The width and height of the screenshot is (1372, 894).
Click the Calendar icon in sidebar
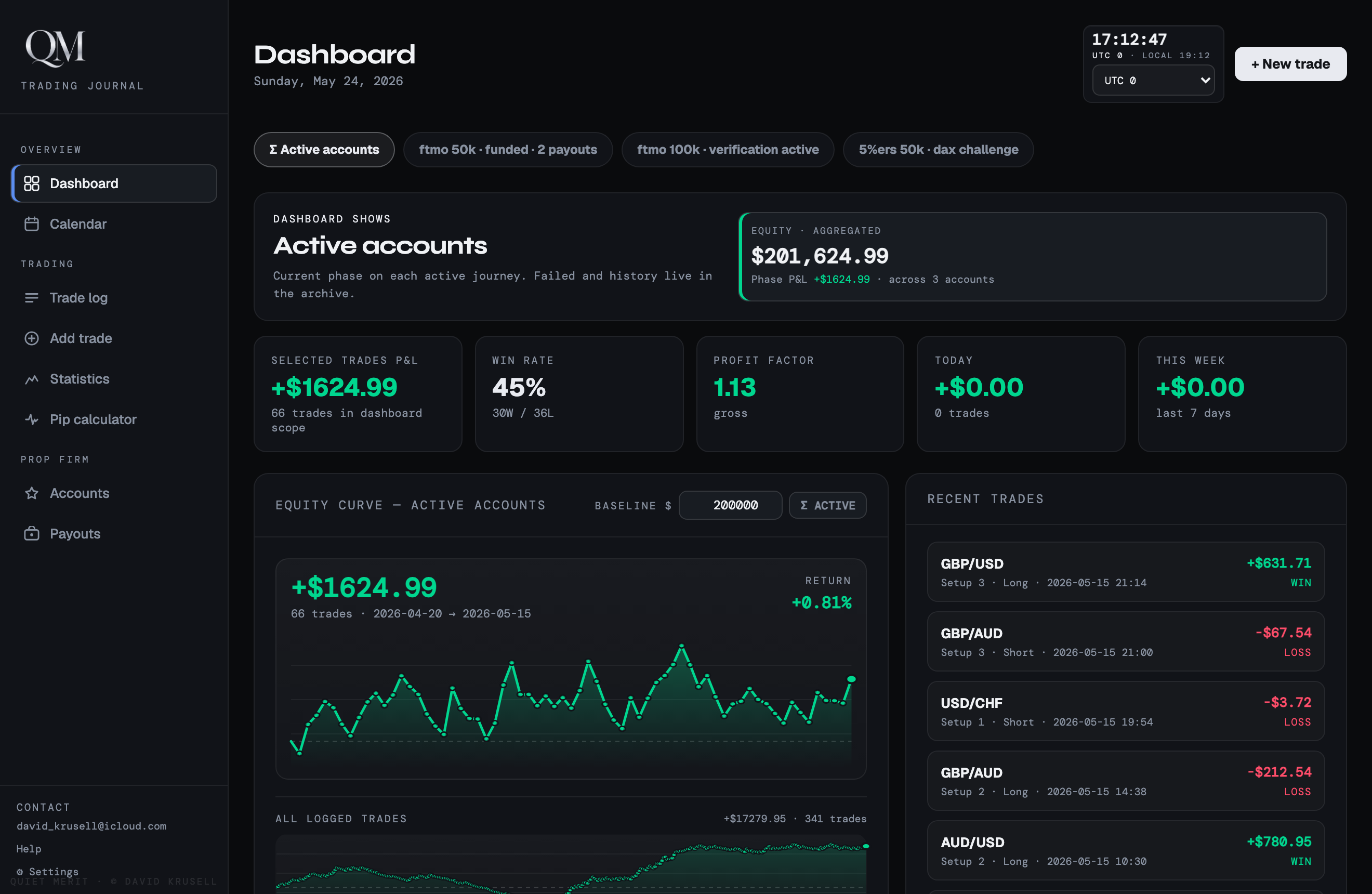coord(32,223)
